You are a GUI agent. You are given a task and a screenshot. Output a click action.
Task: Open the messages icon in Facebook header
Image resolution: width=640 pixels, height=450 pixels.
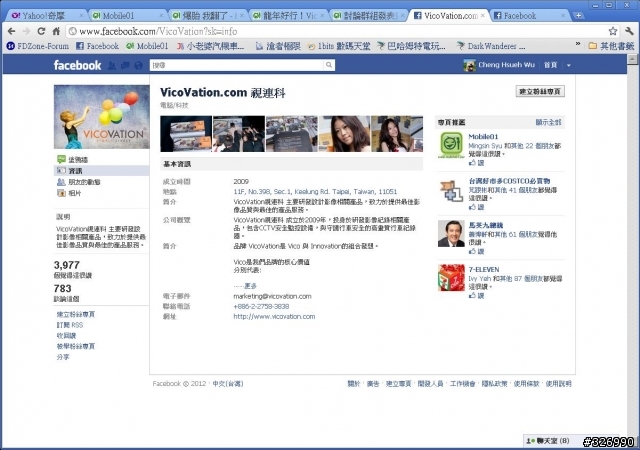point(125,65)
